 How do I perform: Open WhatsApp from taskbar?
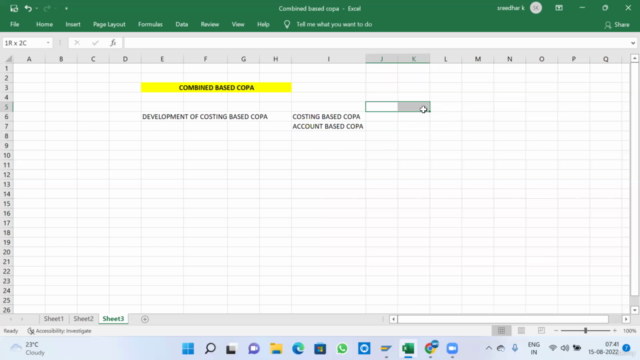coord(342,349)
